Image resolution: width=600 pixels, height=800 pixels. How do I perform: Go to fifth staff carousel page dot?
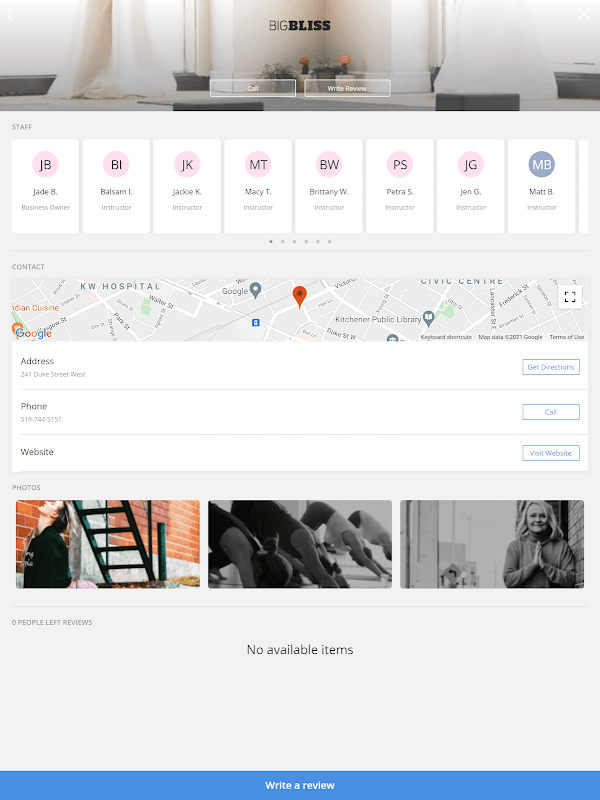[318, 242]
